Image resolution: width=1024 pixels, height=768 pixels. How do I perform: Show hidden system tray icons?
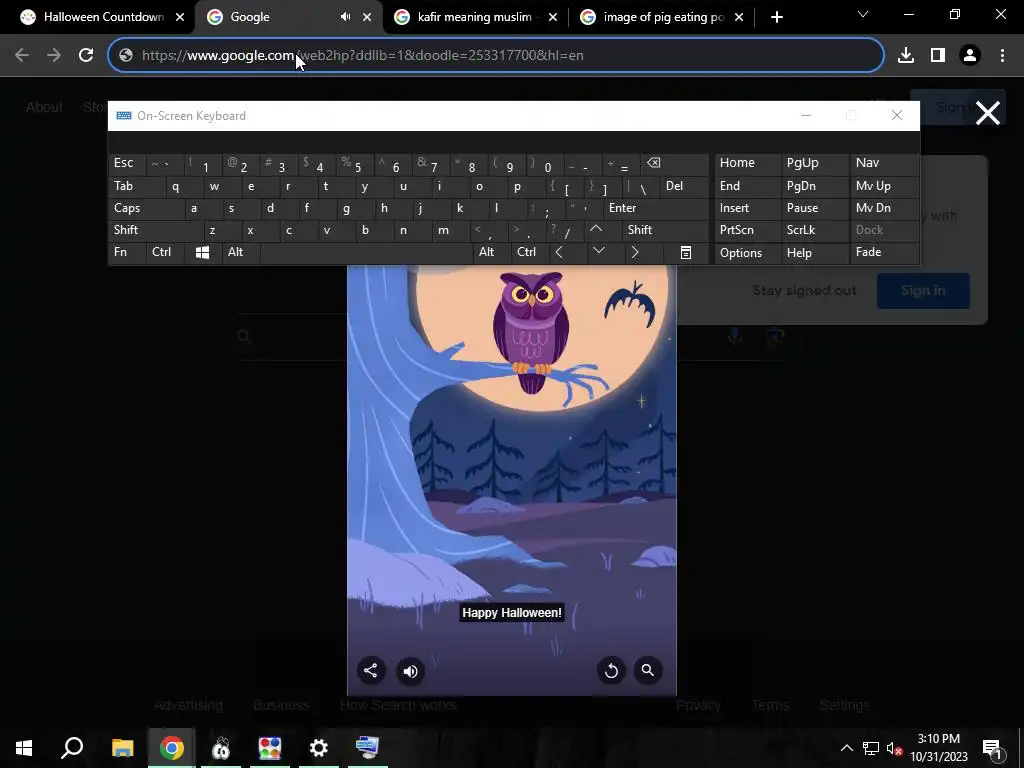(846, 748)
